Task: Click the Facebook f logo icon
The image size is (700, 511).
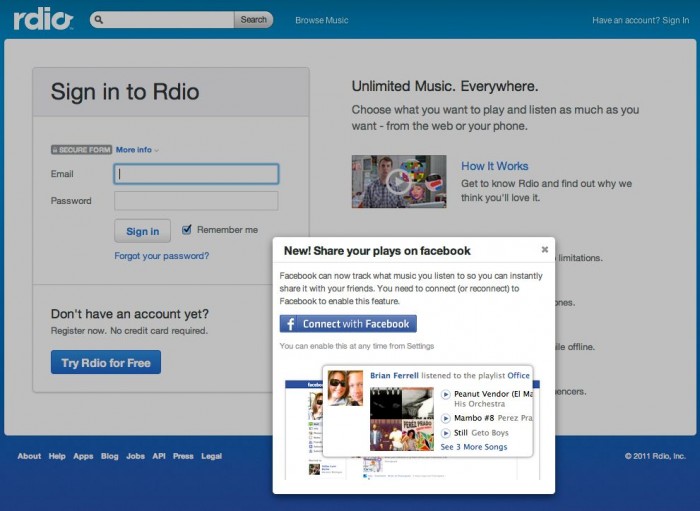Action: (x=290, y=324)
